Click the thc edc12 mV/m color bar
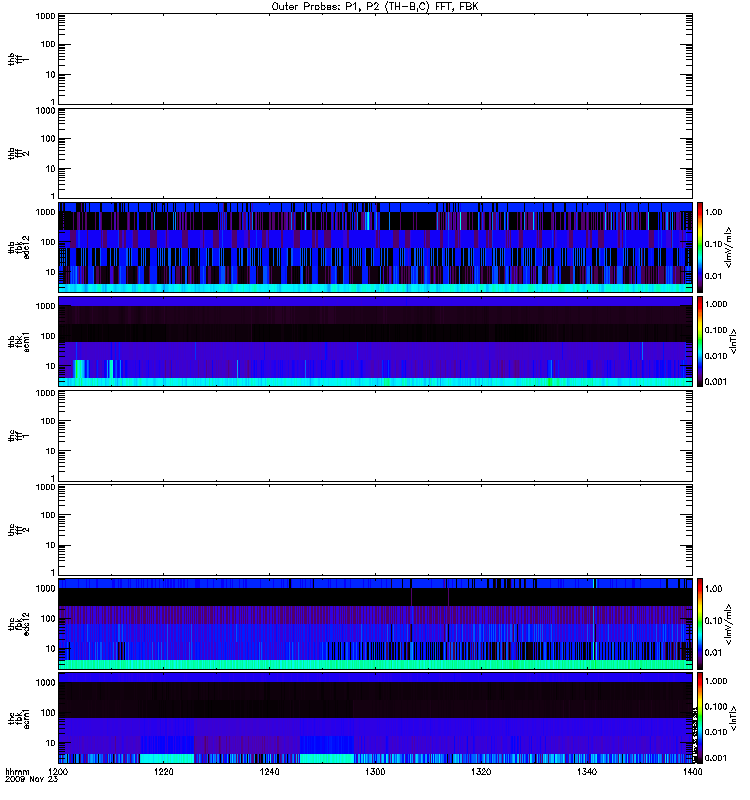This screenshot has height=800, width=750. [x=700, y=624]
